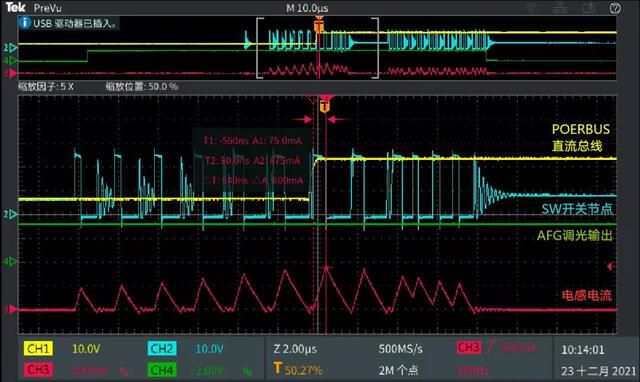Click the help question mark icon
Screen dimensions: 640x382
coord(616,8)
